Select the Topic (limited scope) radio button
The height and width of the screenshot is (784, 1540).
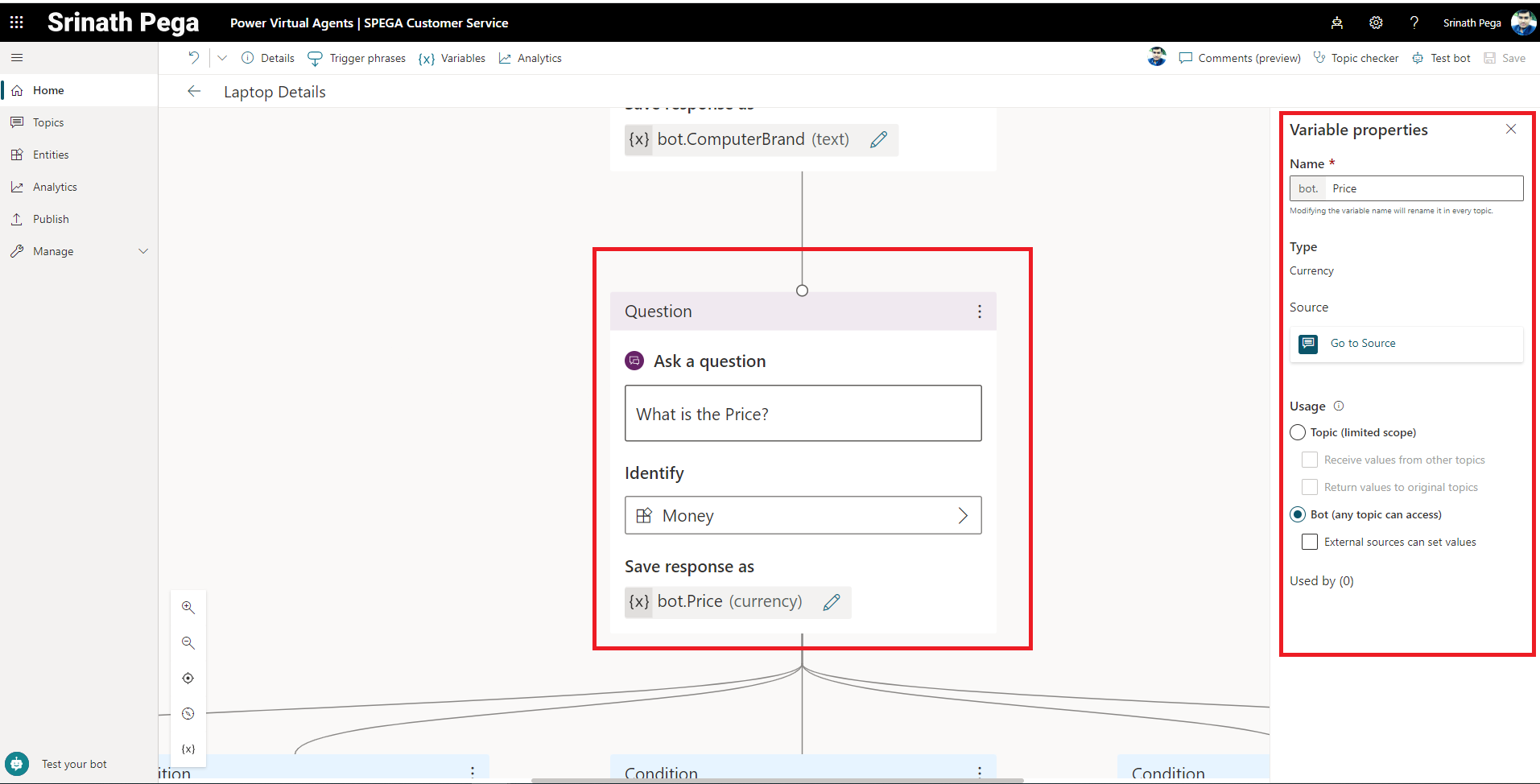[1298, 433]
